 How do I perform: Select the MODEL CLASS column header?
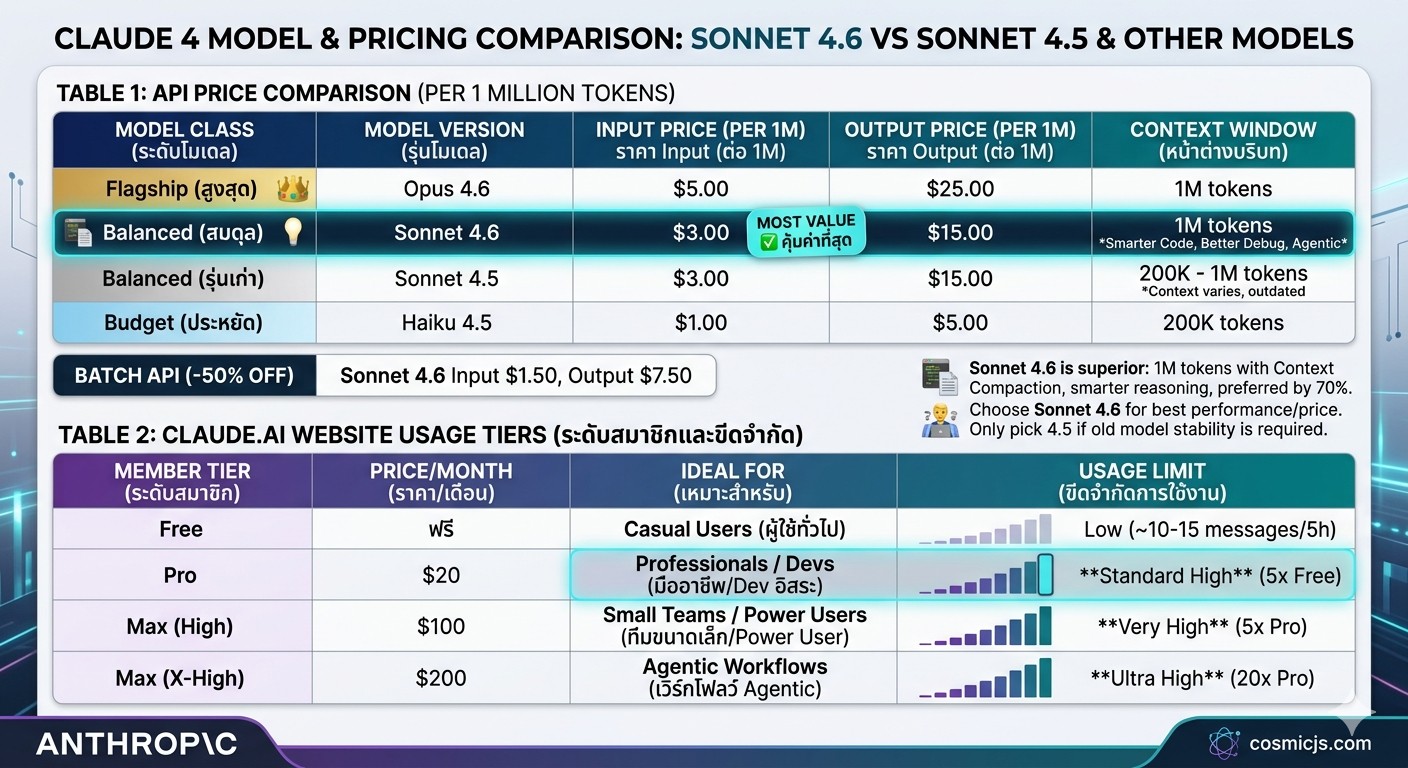pos(184,140)
